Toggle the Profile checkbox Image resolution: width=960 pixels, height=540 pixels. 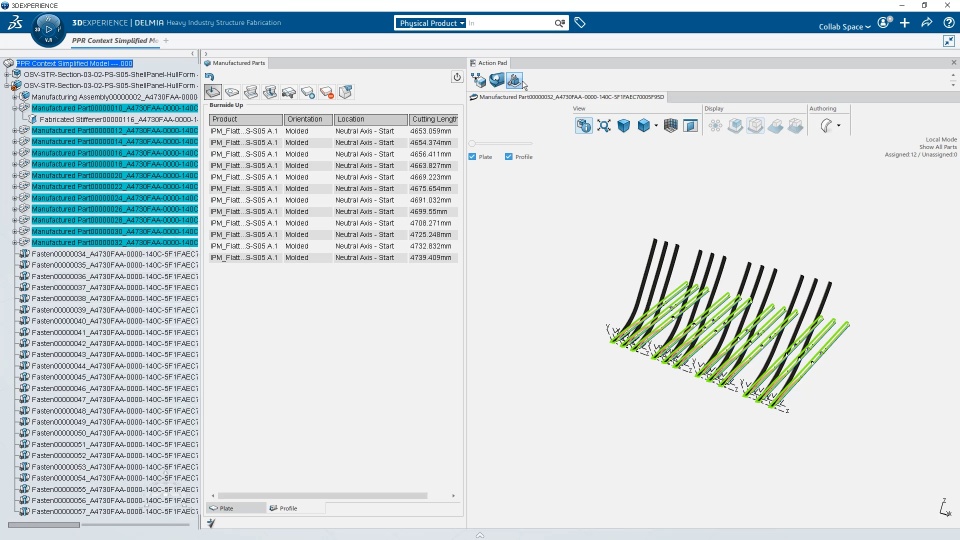click(508, 157)
